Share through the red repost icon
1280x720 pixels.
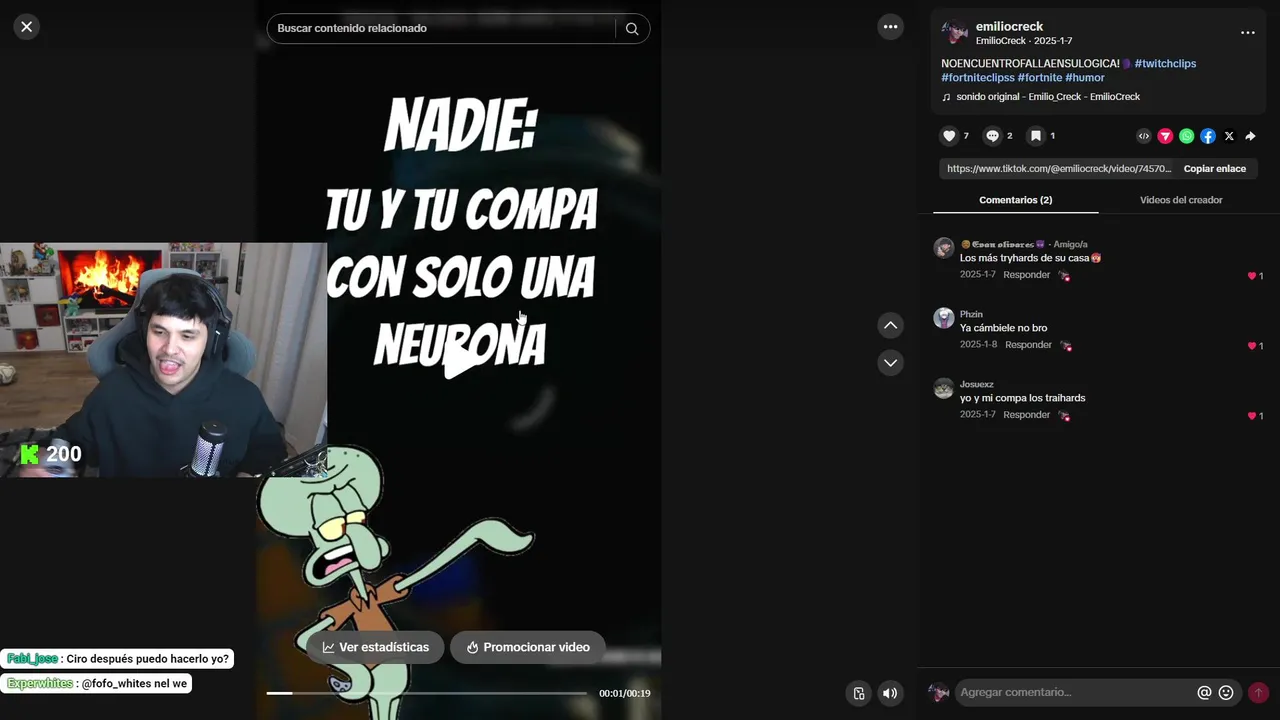[1165, 136]
